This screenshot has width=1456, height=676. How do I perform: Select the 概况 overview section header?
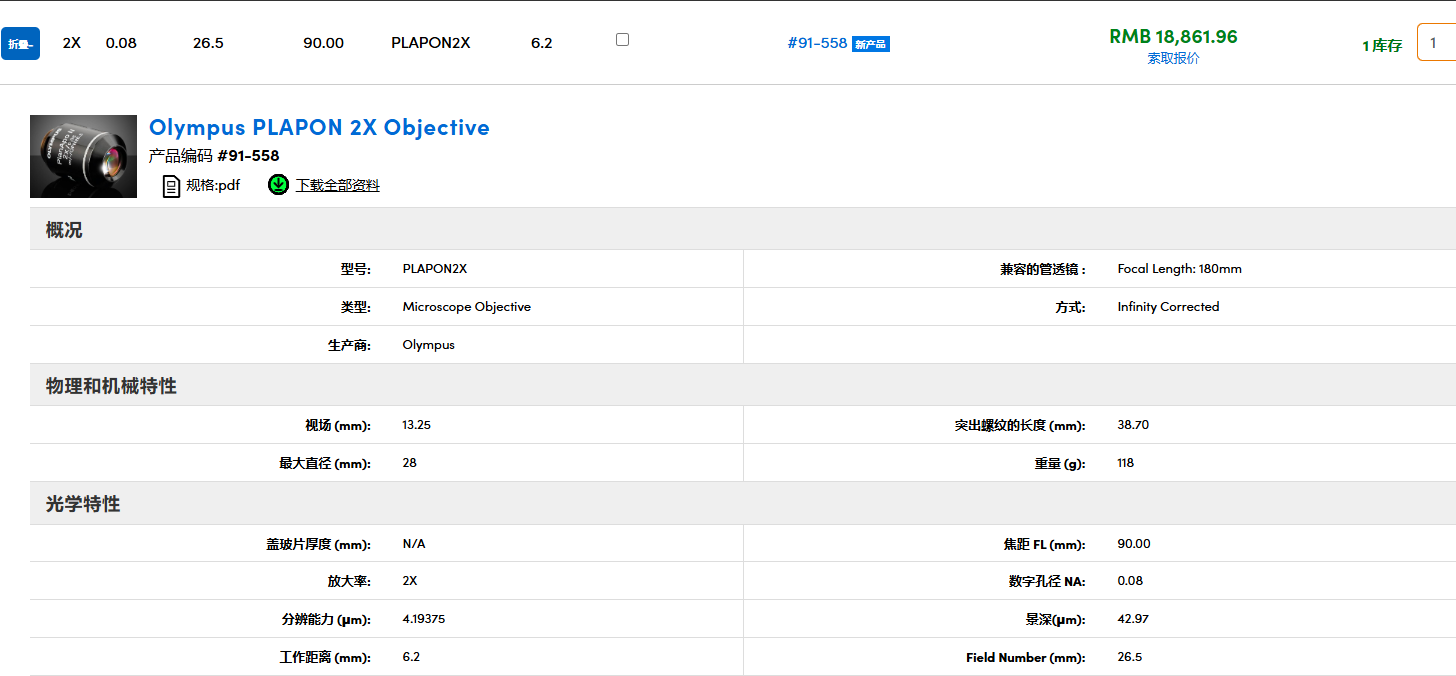point(64,230)
